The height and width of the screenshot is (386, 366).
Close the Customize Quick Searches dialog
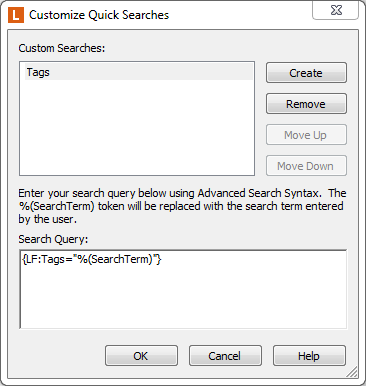[336, 10]
